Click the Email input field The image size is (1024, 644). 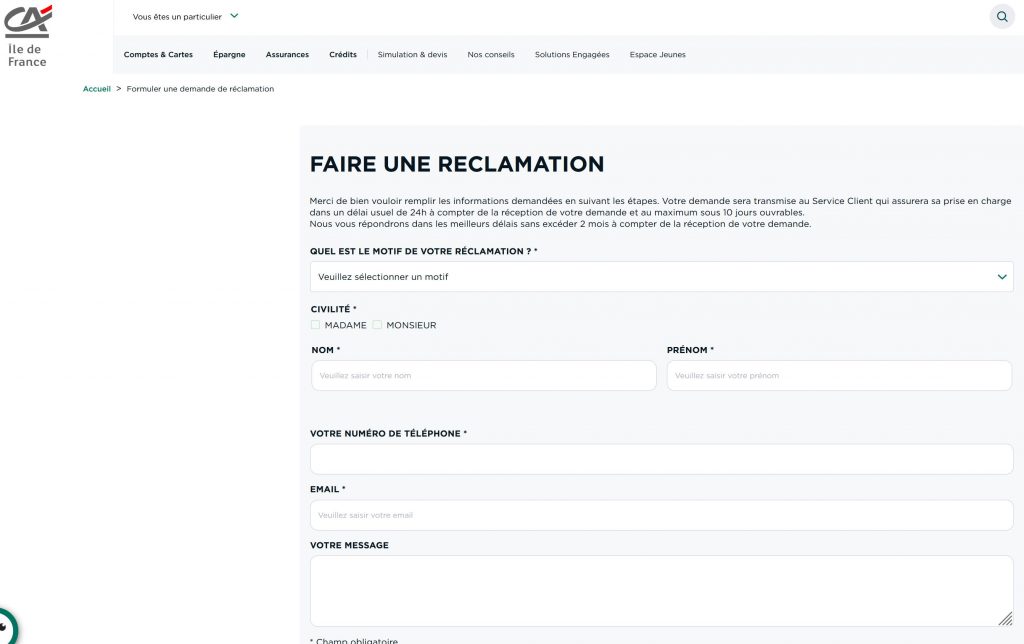661,516
